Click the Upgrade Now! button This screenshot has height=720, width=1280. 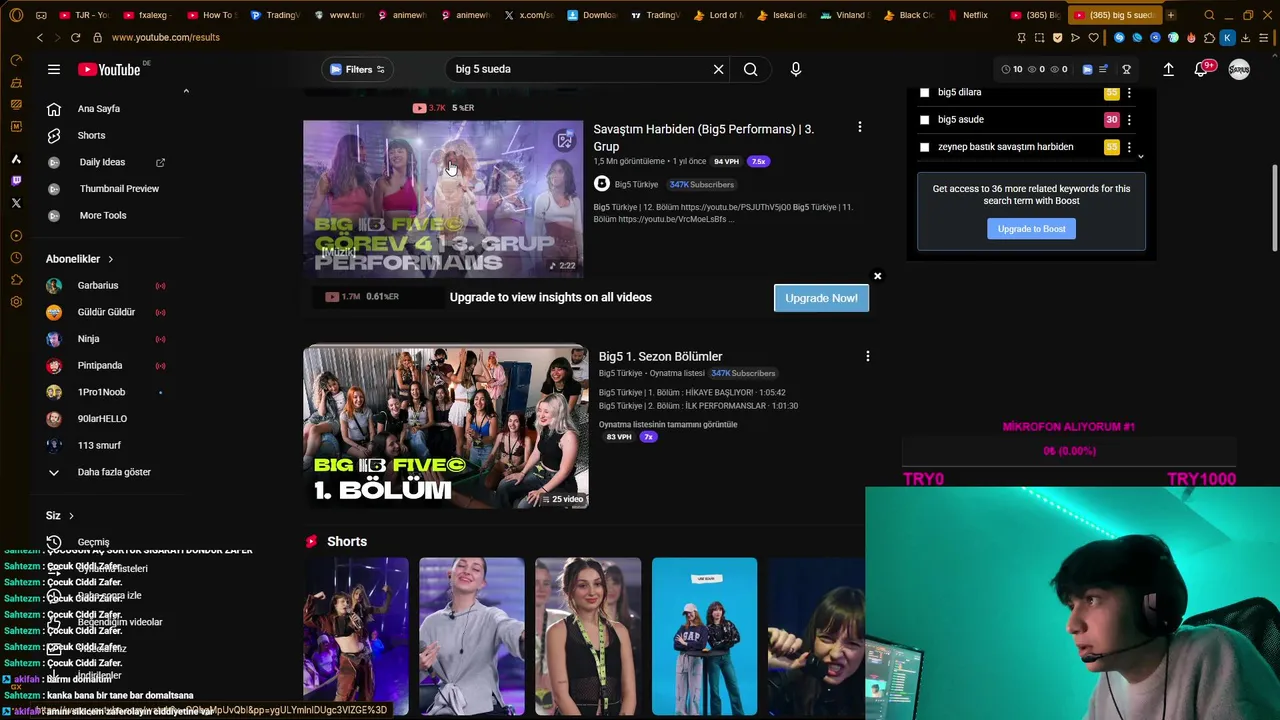pos(821,298)
